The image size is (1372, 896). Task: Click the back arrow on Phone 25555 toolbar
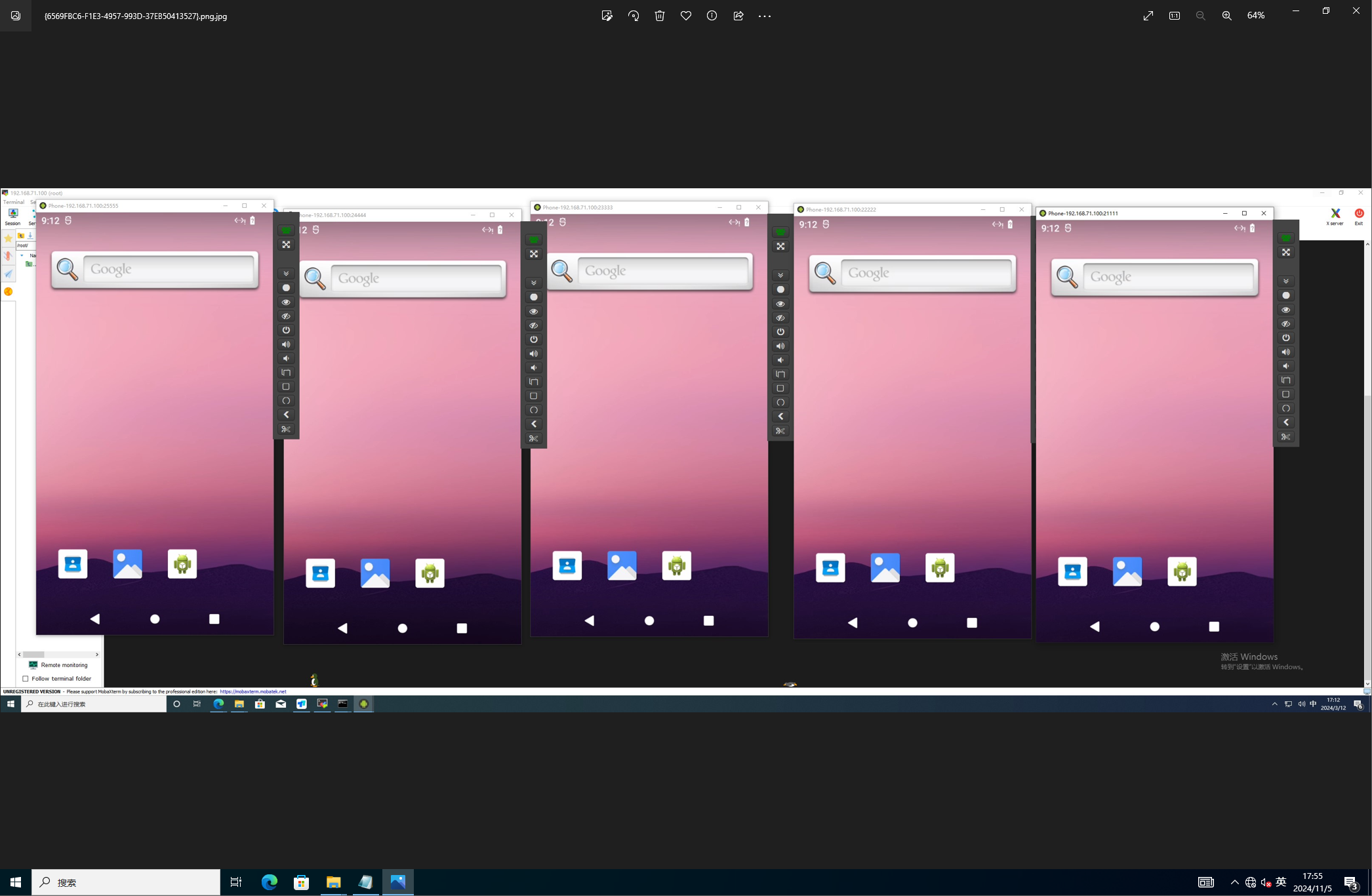[286, 415]
